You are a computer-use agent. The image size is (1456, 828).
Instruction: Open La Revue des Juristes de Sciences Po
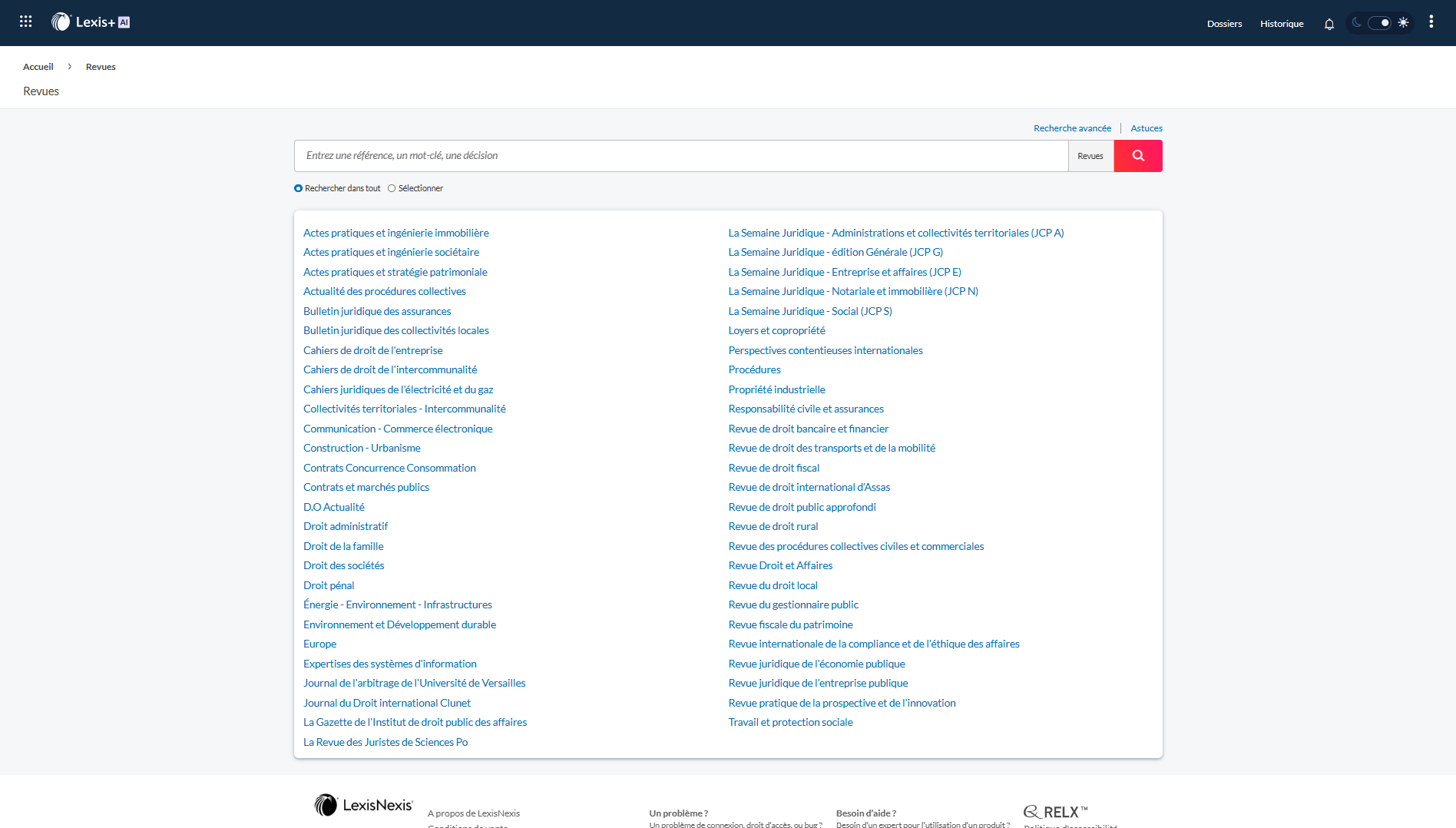pos(386,742)
